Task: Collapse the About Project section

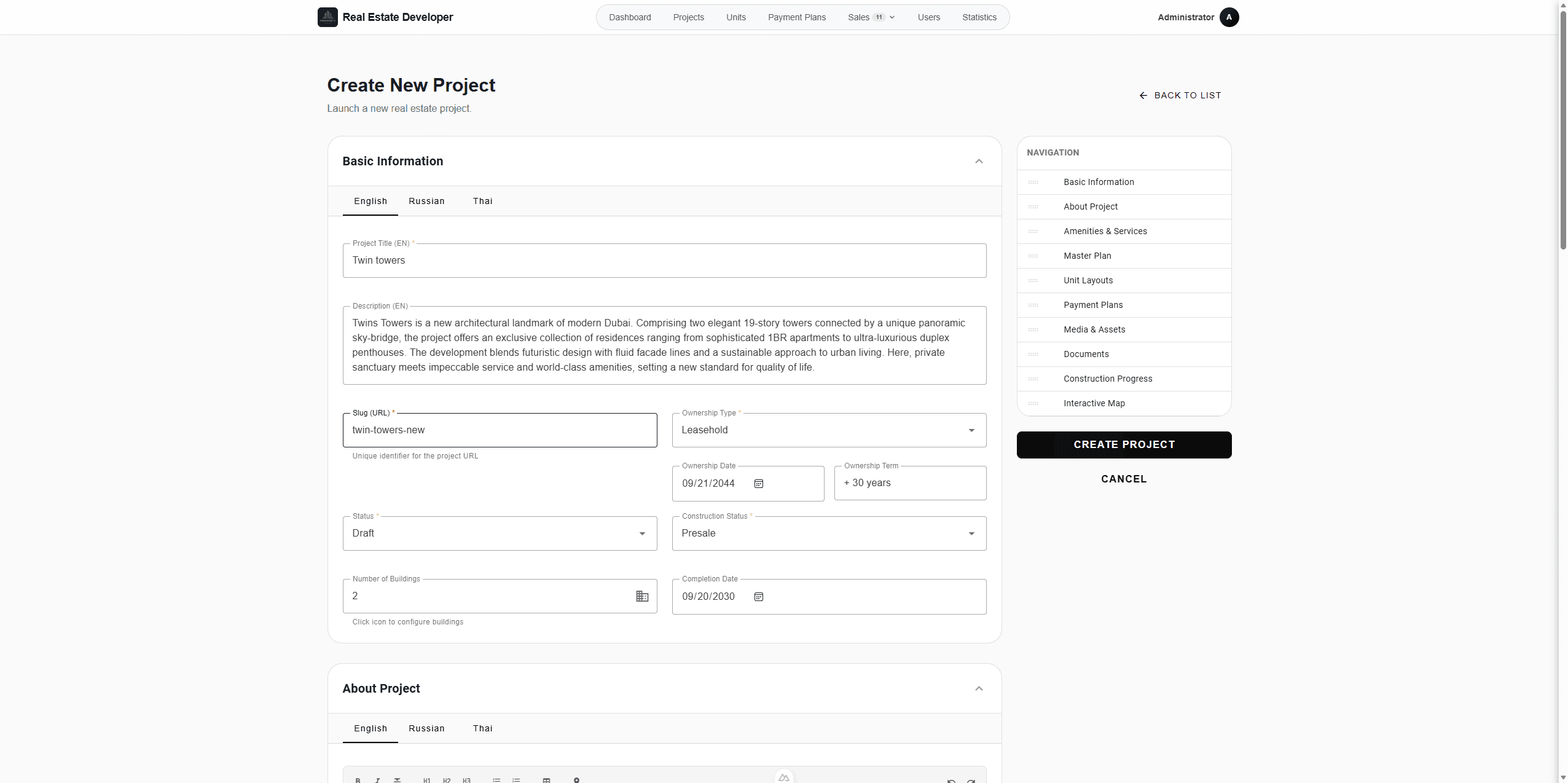Action: pyautogui.click(x=979, y=688)
